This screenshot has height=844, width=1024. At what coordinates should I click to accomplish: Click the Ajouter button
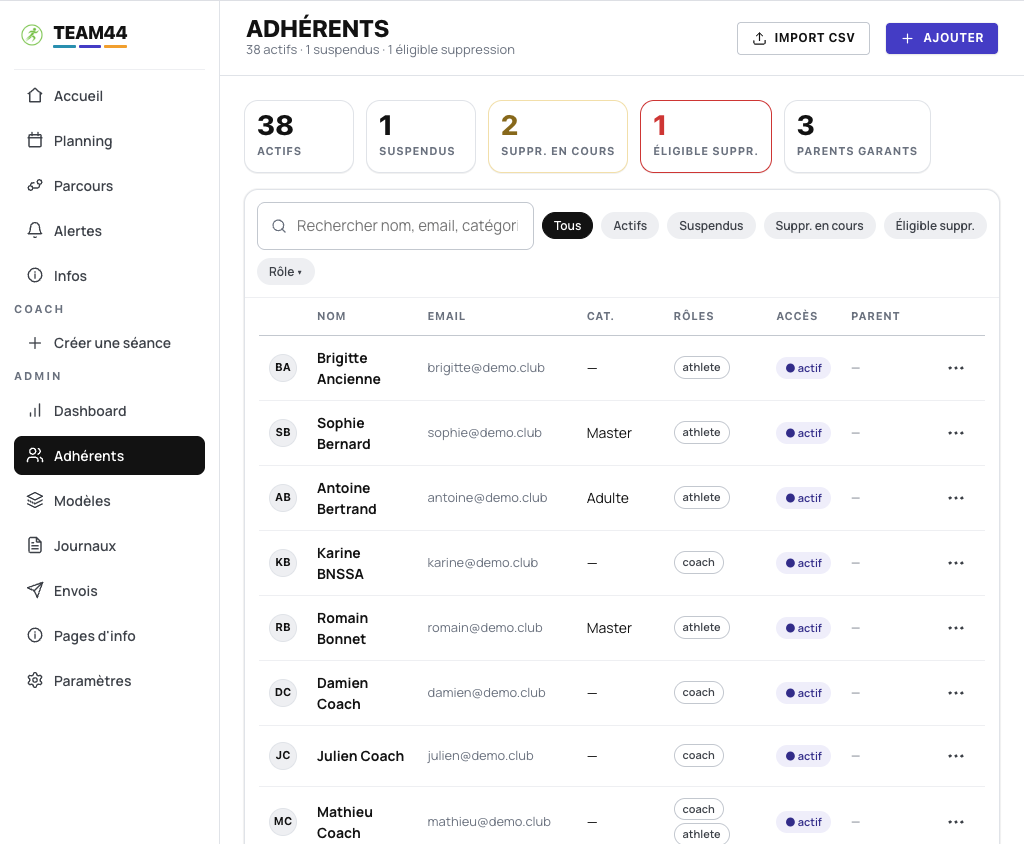click(x=941, y=39)
